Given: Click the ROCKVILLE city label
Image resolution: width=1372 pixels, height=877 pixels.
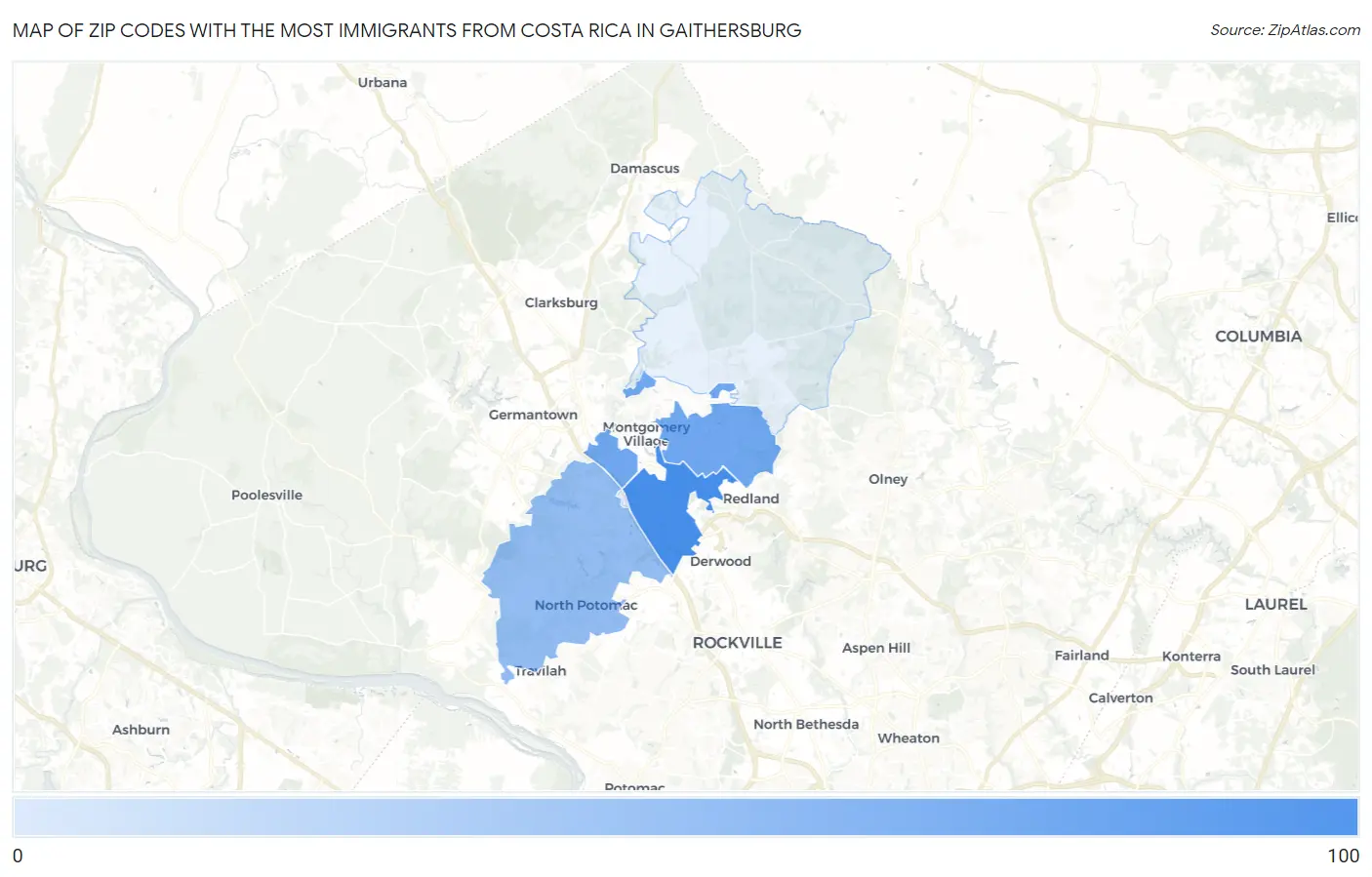Looking at the screenshot, I should click(x=737, y=643).
